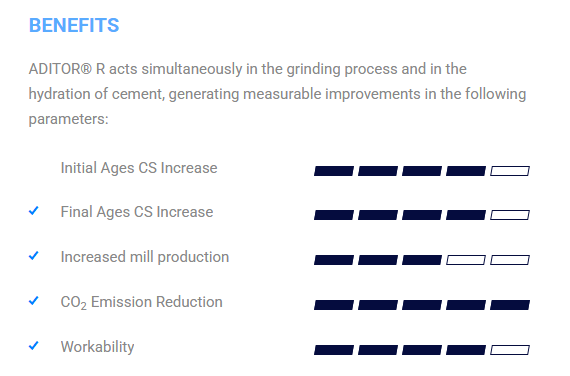Click the Initial Ages CS Increase label

click(139, 168)
